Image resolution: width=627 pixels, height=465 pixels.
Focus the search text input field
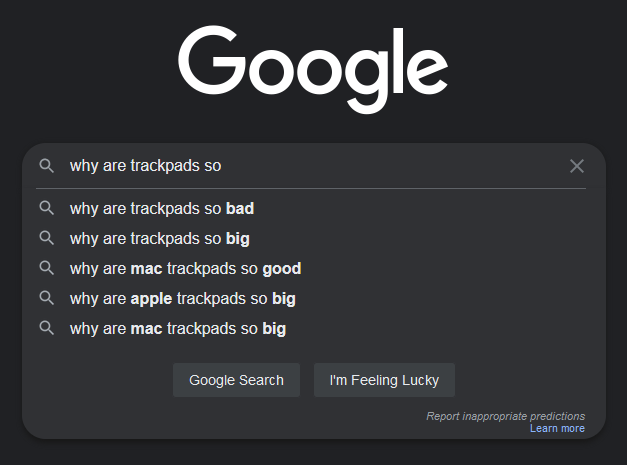(x=316, y=166)
